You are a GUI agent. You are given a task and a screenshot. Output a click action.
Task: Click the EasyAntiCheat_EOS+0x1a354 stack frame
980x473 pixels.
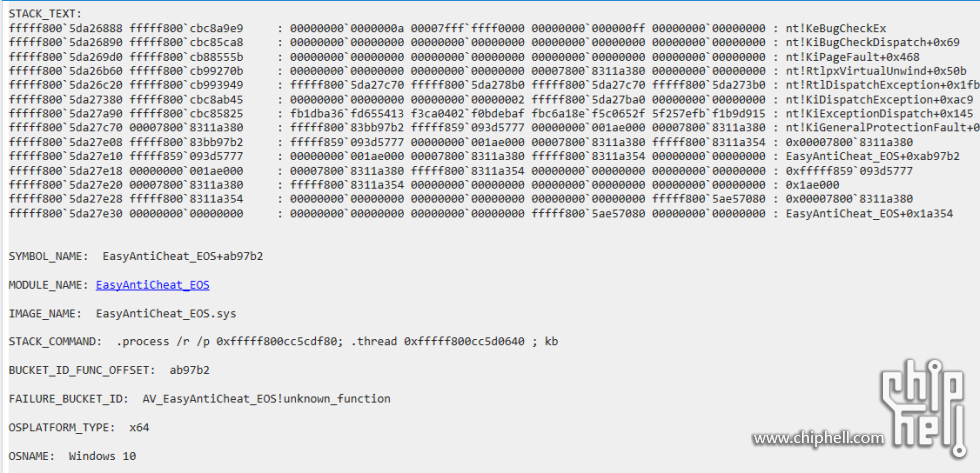(869, 214)
